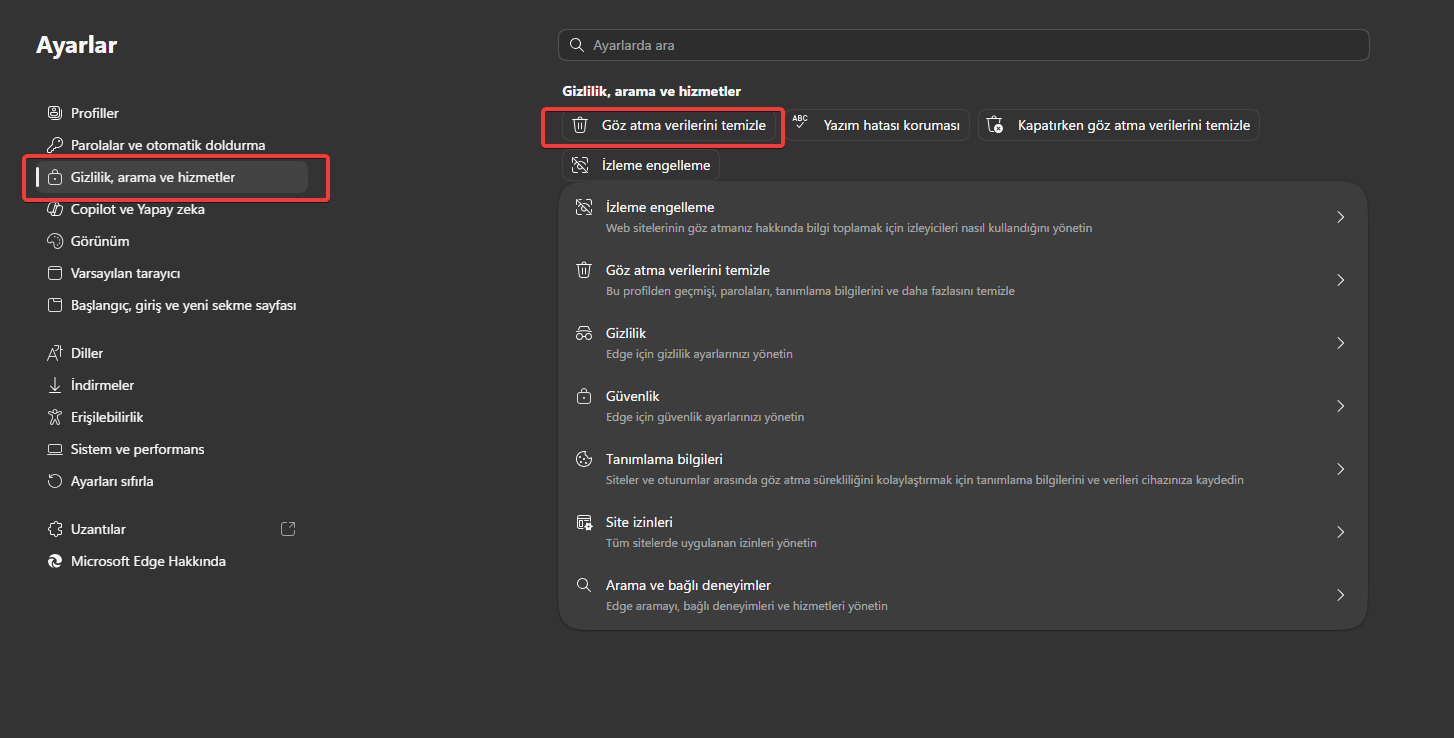
Task: Click the Gizlilik glasses icon in list
Action: click(x=584, y=334)
